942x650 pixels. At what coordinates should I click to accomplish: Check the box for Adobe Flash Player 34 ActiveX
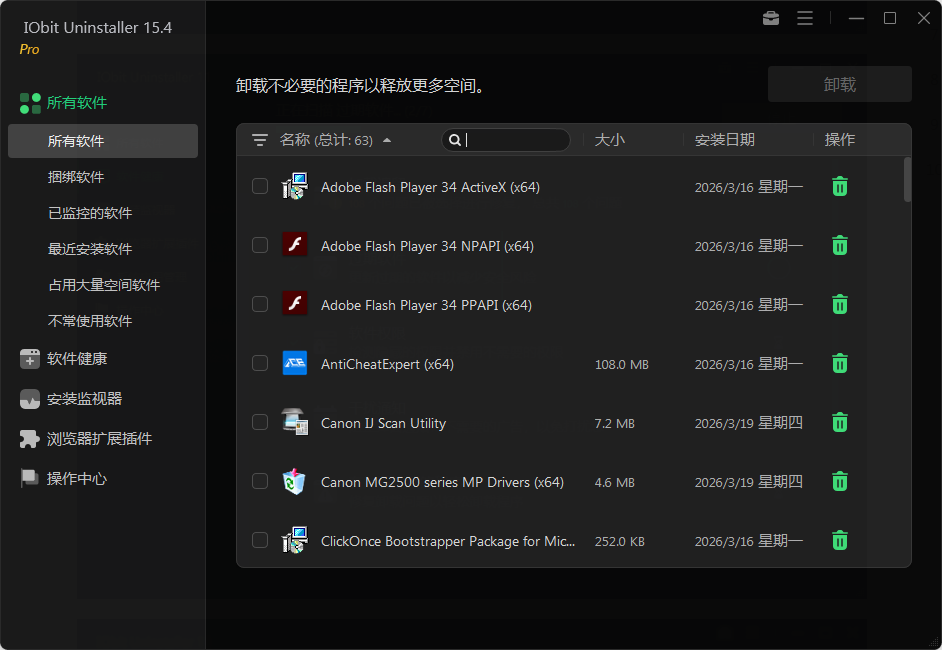pos(260,186)
